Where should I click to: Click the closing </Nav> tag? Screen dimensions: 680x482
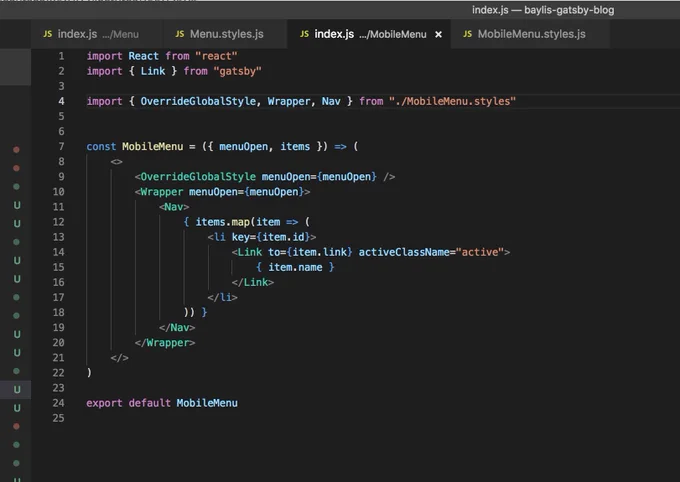click(177, 328)
